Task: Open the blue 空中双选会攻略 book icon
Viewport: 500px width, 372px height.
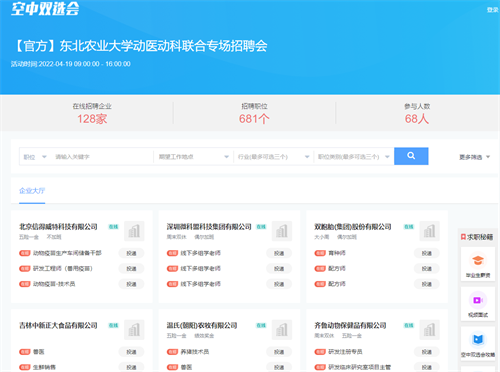Action: tap(478, 340)
